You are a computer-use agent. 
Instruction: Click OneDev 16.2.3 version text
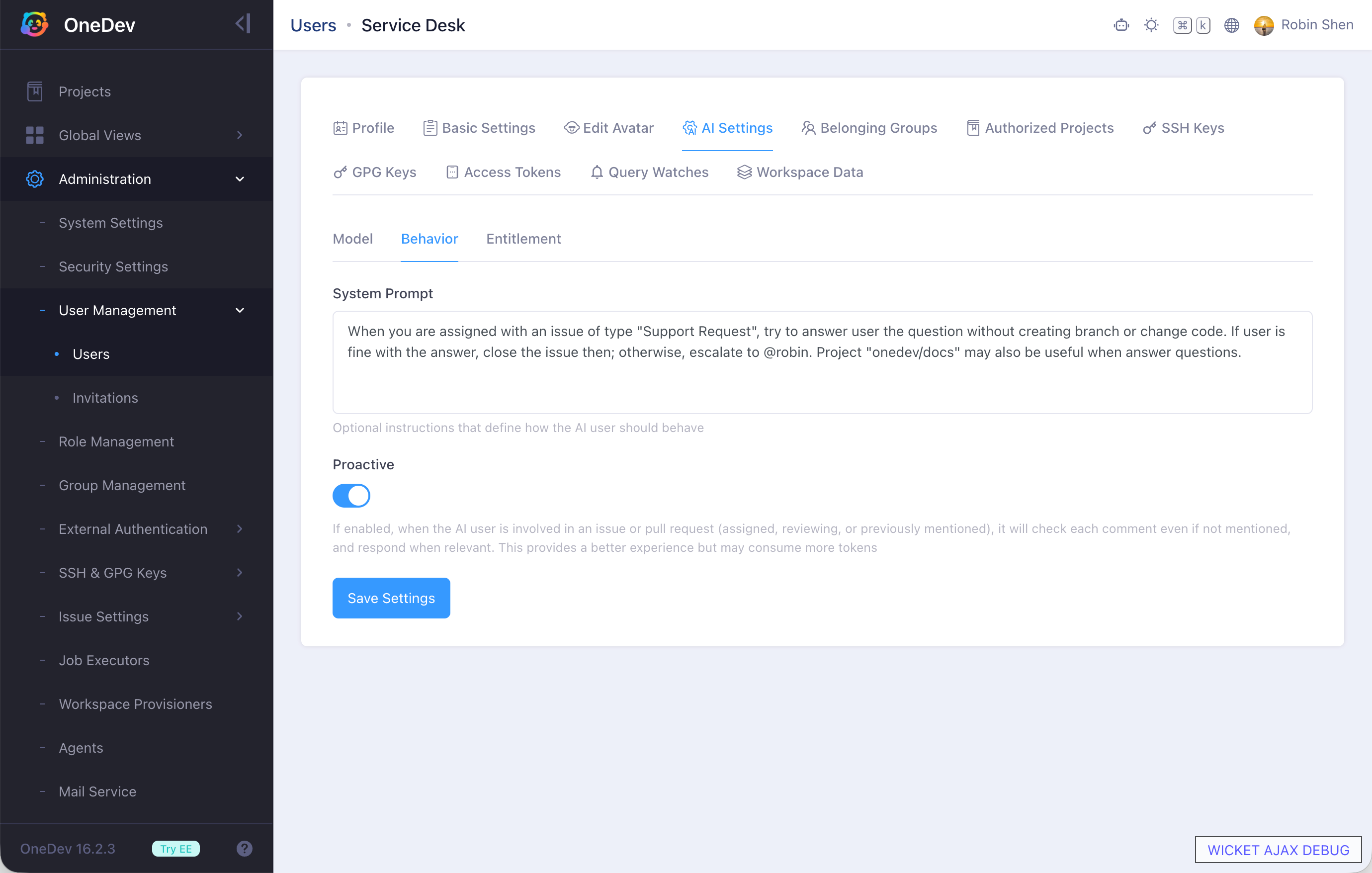point(68,849)
